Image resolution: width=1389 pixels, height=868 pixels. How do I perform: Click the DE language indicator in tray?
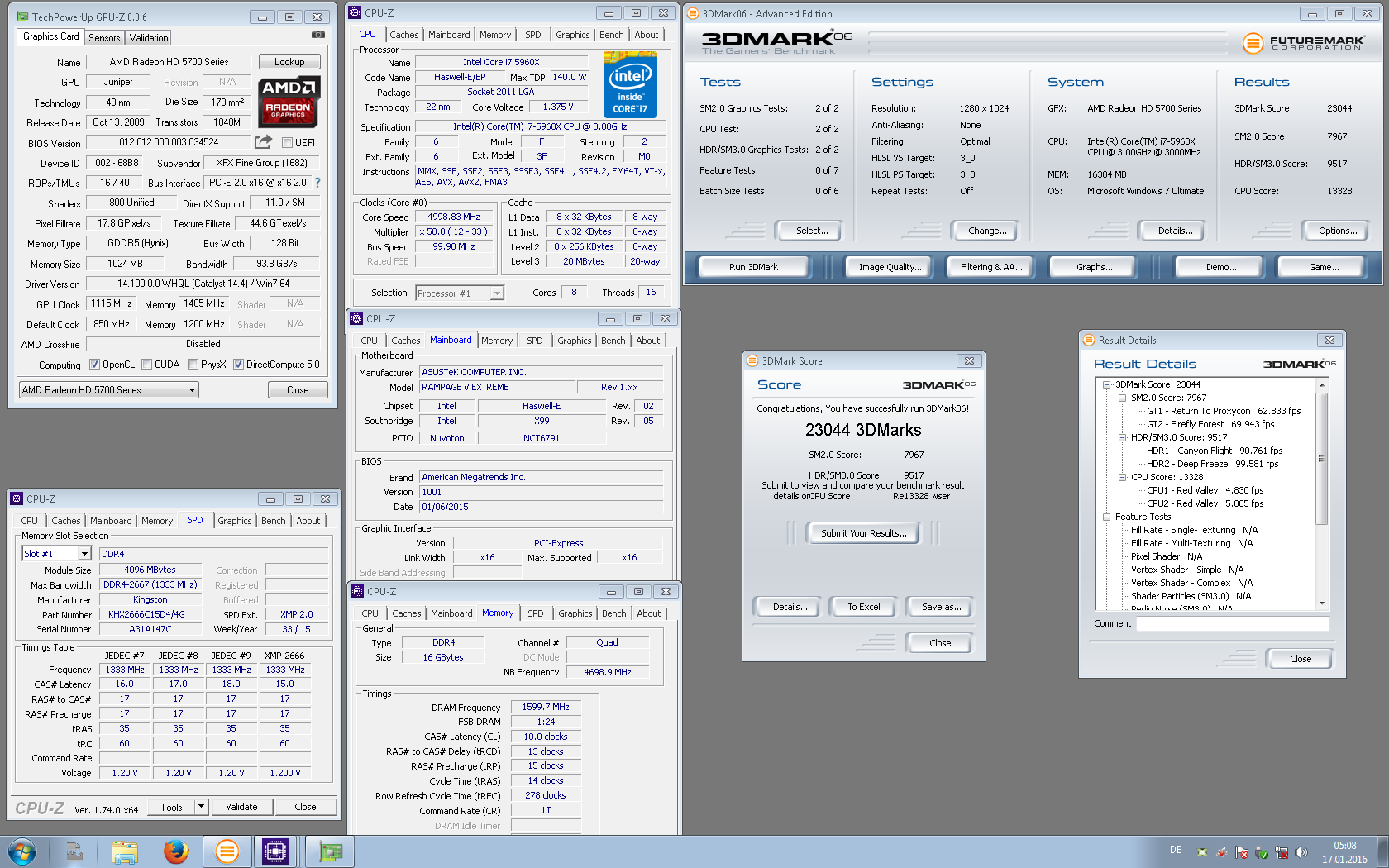coord(1176,850)
